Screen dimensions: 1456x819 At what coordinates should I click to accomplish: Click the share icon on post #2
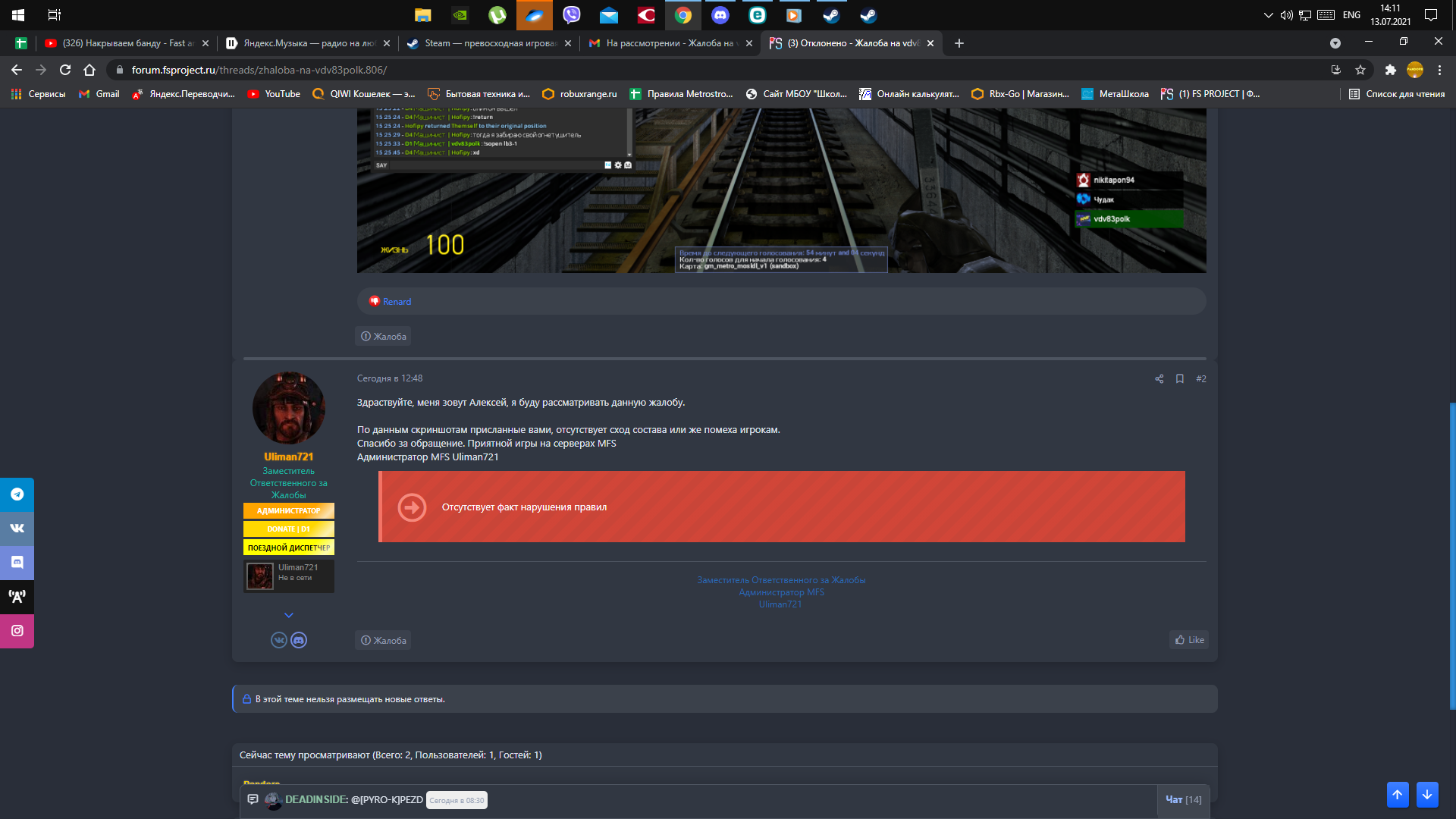coord(1159,378)
